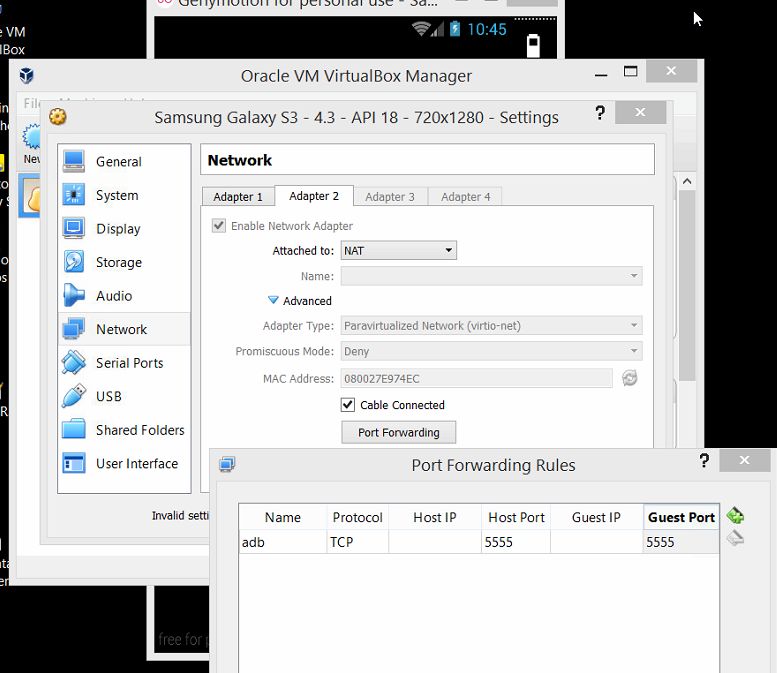This screenshot has width=777, height=673.
Task: Uncheck Cable Connected checkbox
Action: [x=348, y=405]
